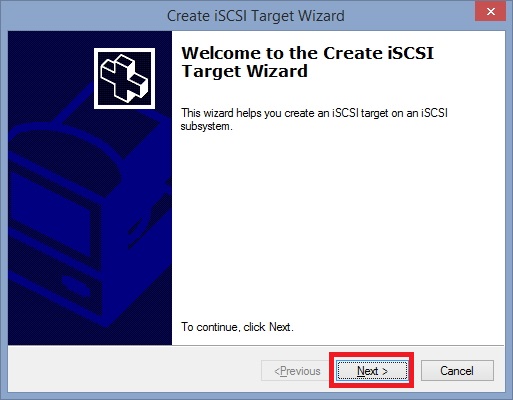Click empty gray footer left of Previous
Image resolution: width=513 pixels, height=400 pixels.
133,369
